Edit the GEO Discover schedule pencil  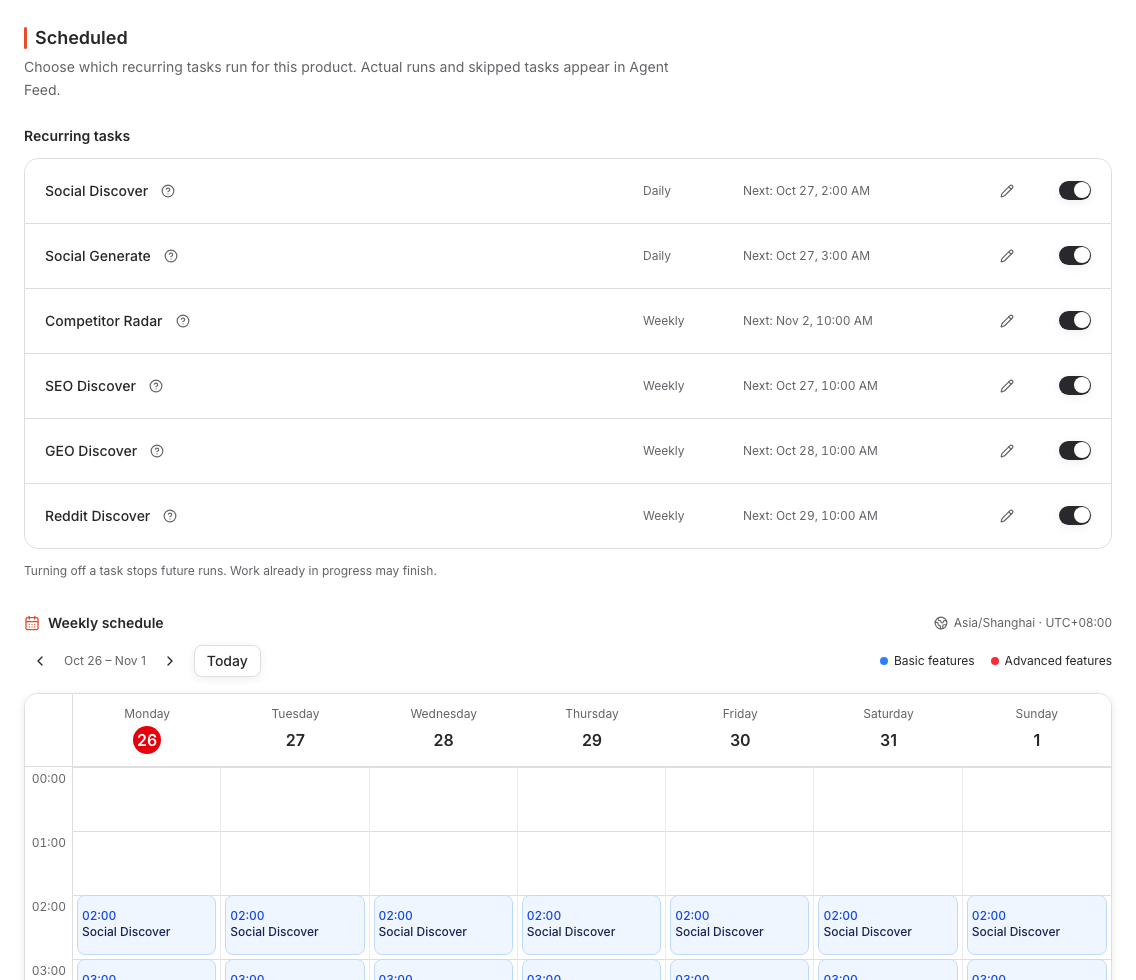[1007, 451]
